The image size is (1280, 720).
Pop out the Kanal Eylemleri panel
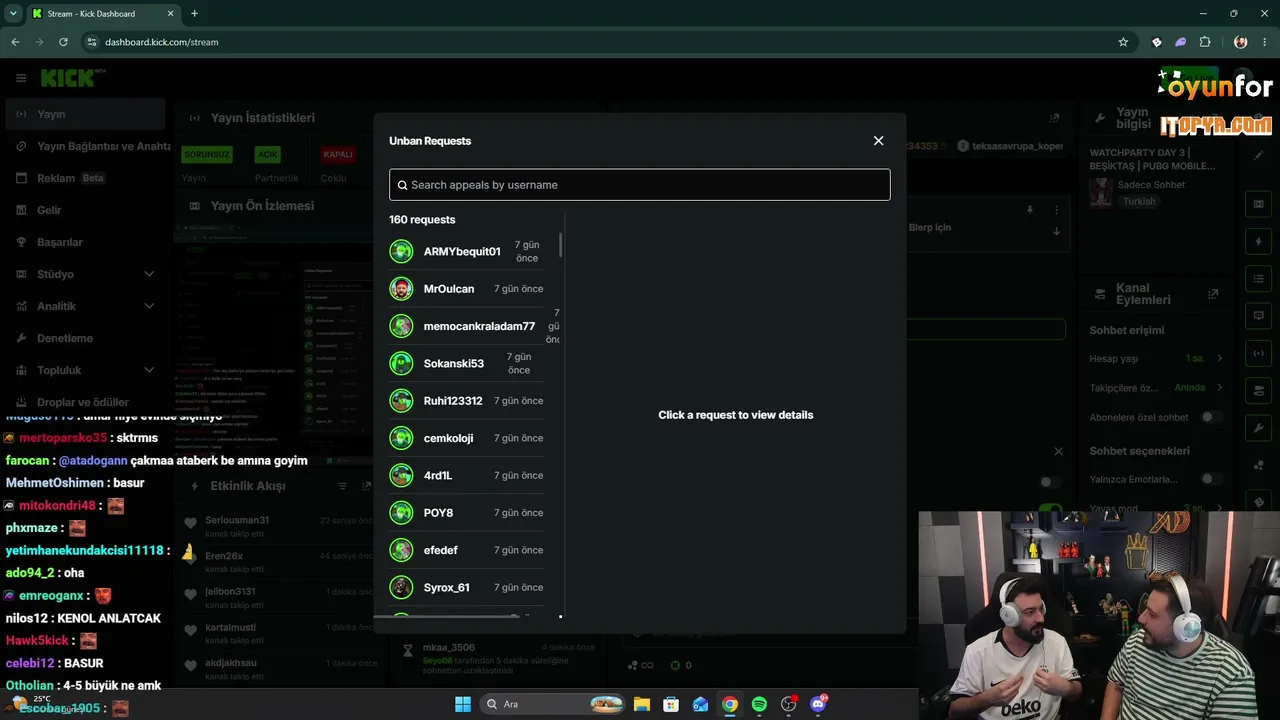[x=1213, y=295]
